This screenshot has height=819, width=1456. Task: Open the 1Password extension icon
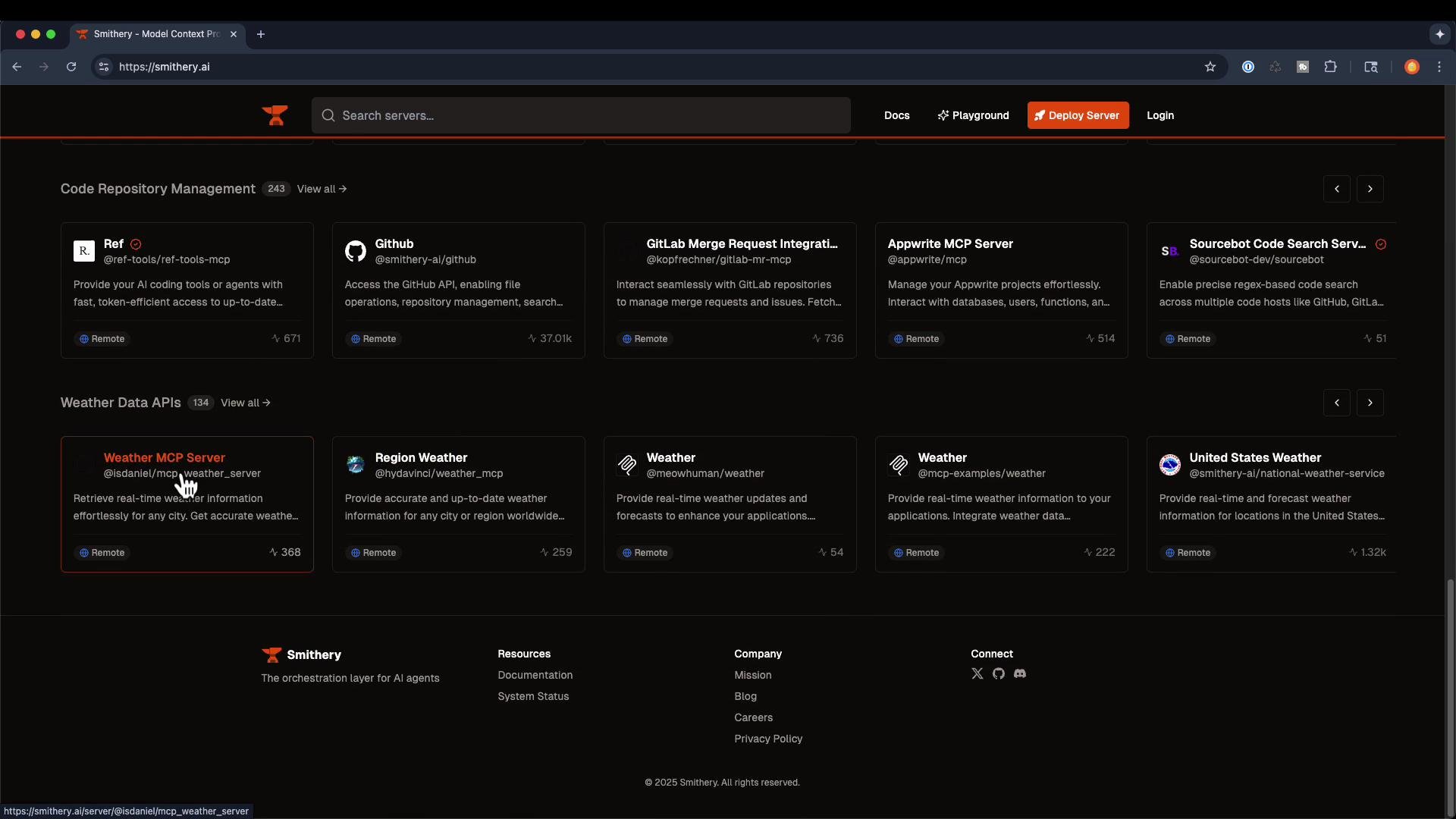click(1248, 67)
